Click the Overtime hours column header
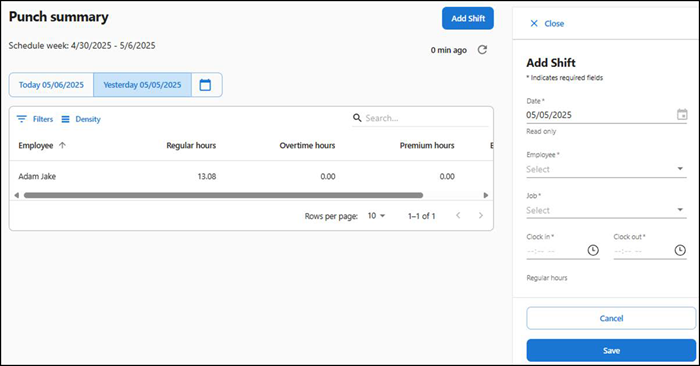Screen dimensions: 700x366 pyautogui.click(x=307, y=146)
